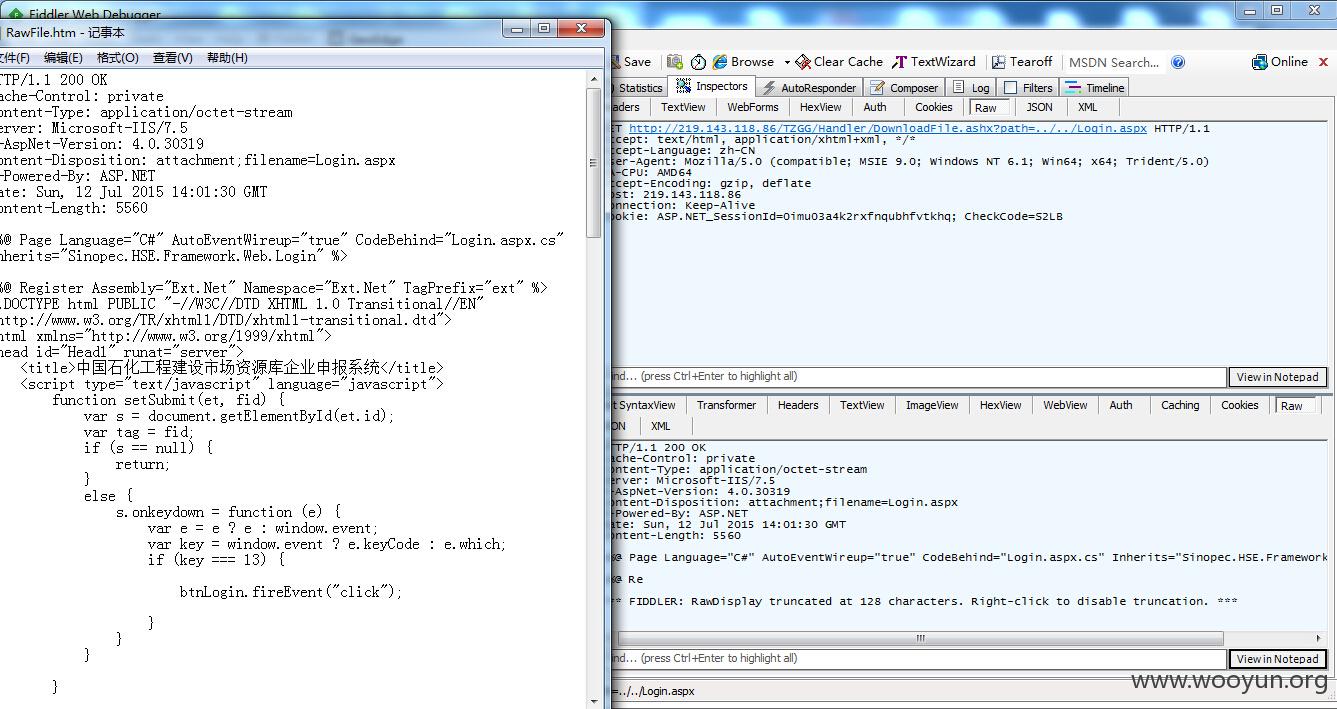Image resolution: width=1337 pixels, height=709 pixels.
Task: Select request TextView inspector tab
Action: tap(683, 107)
